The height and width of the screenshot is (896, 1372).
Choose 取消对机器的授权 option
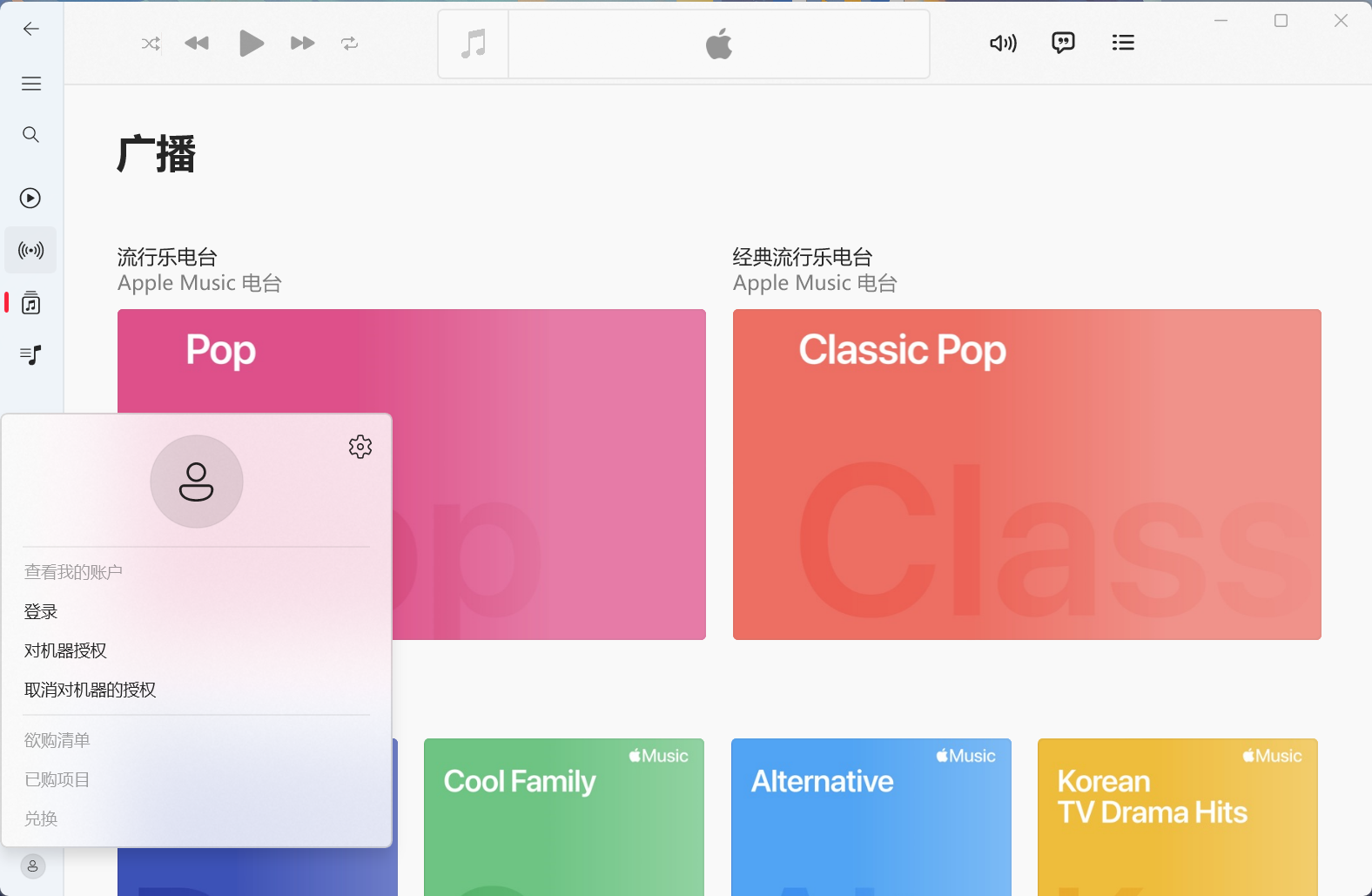90,691
